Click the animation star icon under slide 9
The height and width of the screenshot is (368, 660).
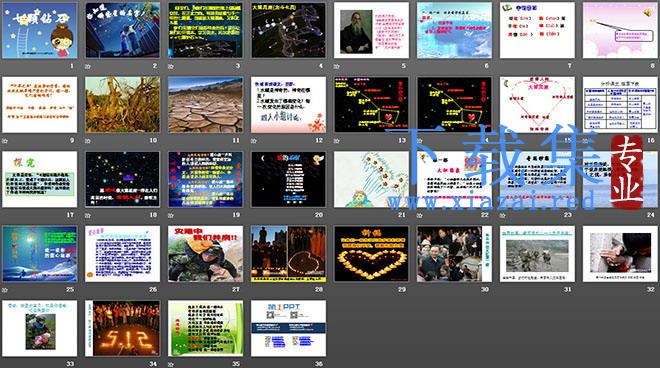click(x=5, y=141)
